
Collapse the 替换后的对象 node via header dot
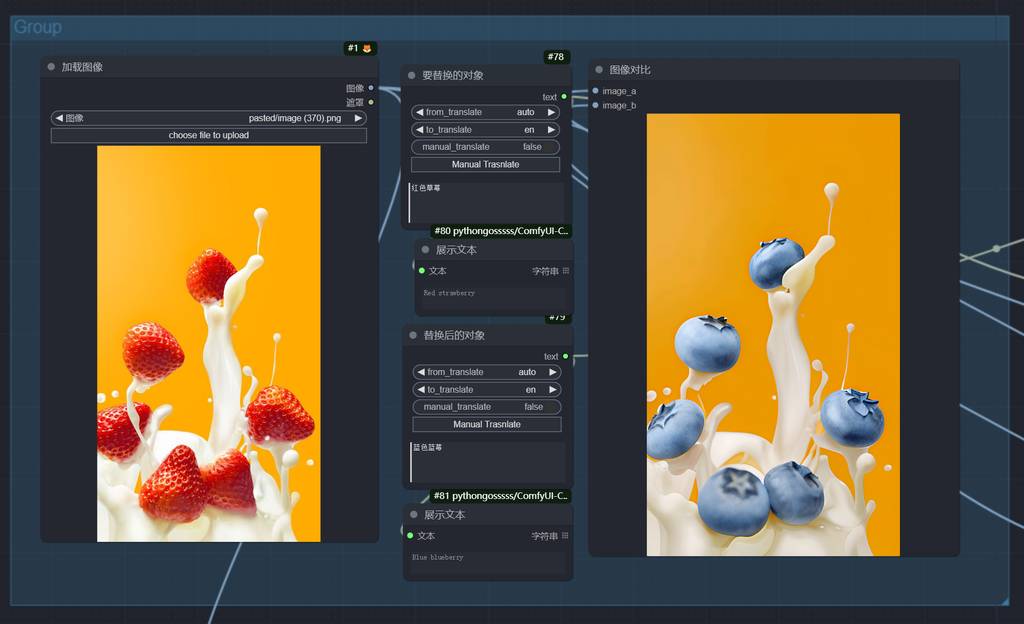(412, 335)
